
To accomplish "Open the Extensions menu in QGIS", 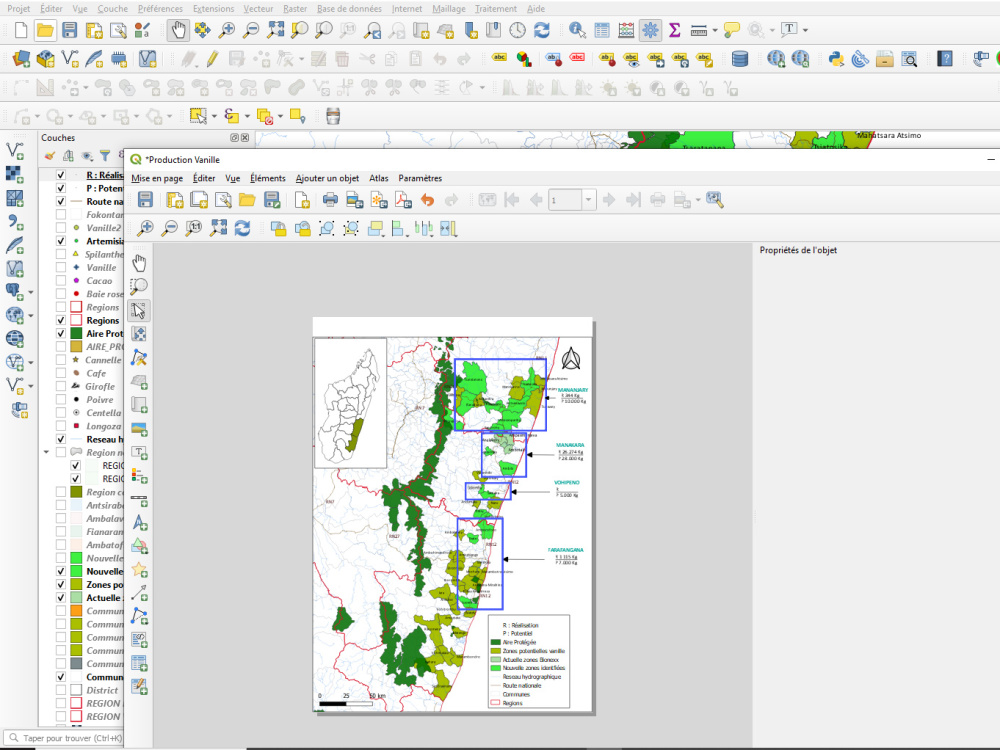I will (x=214, y=9).
